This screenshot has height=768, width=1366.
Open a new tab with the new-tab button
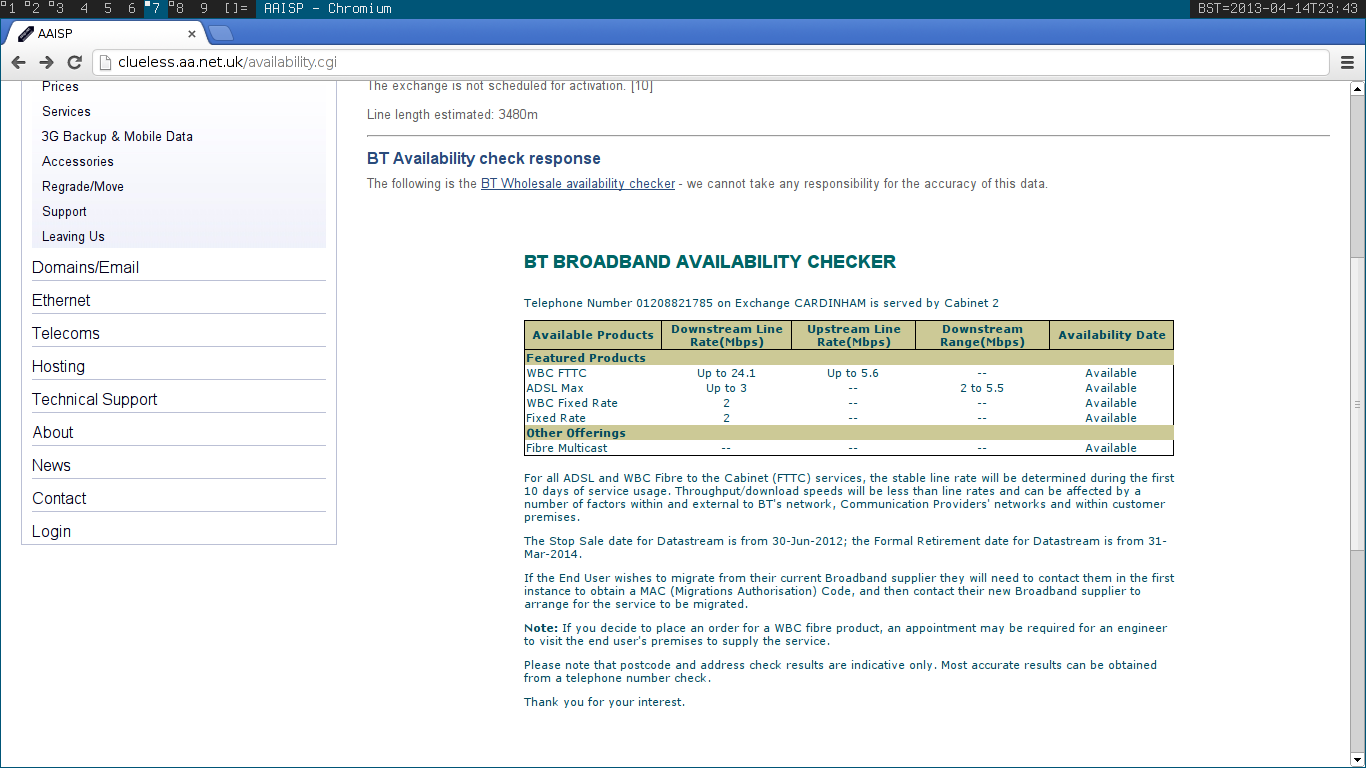point(221,34)
